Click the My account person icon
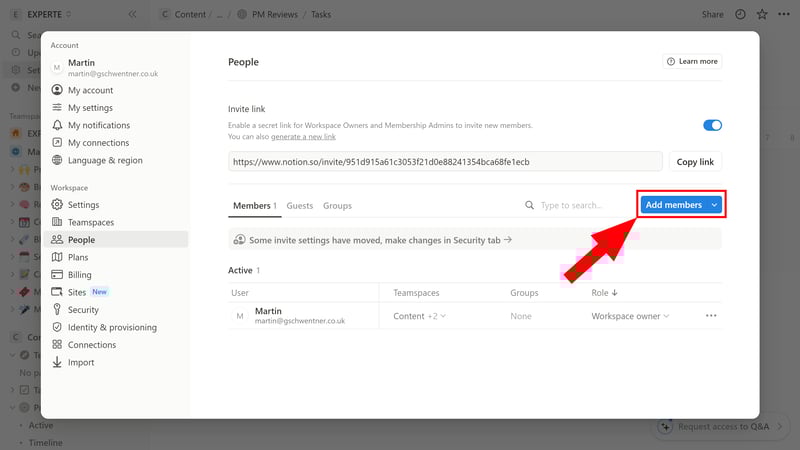This screenshot has width=800, height=450. pyautogui.click(x=57, y=90)
